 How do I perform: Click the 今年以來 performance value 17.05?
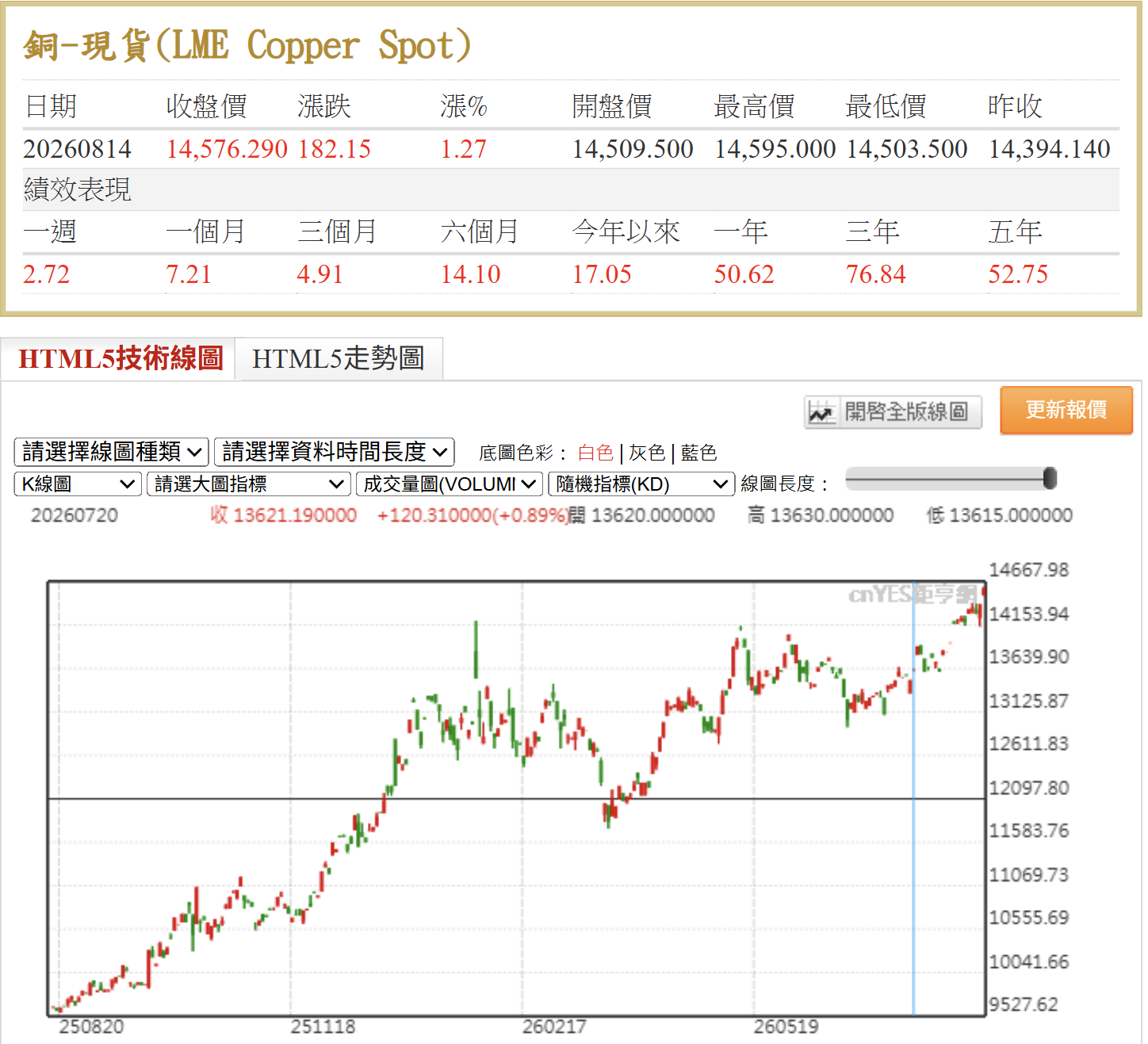point(602,274)
